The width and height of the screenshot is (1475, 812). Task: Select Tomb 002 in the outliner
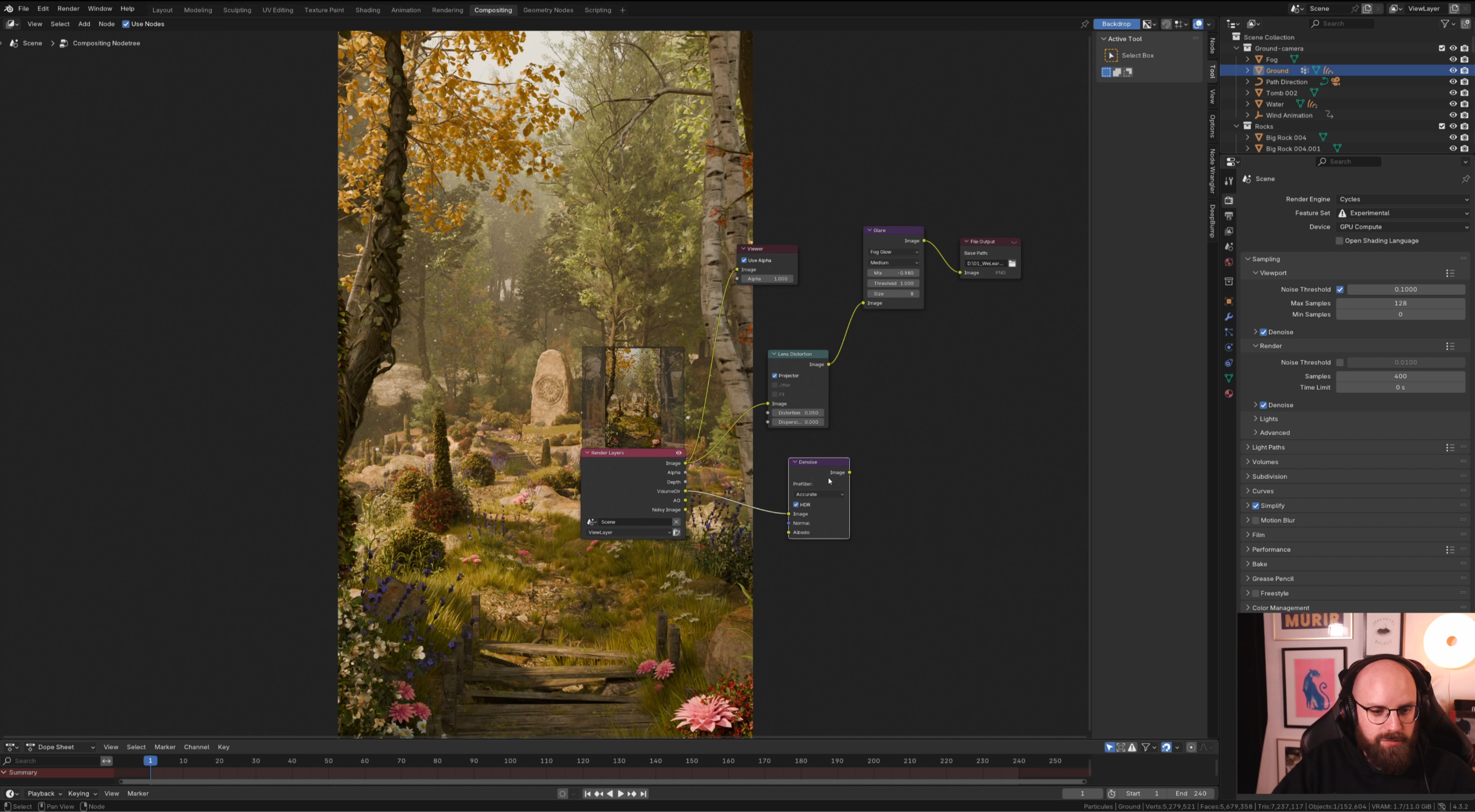tap(1281, 93)
